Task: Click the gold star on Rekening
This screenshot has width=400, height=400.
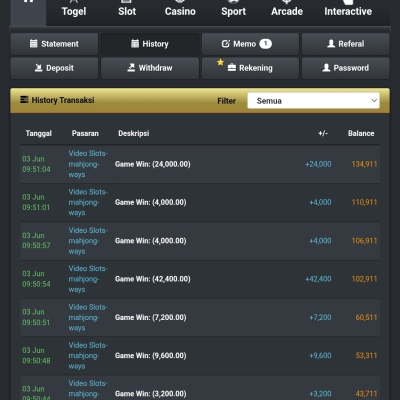Action: pyautogui.click(x=220, y=62)
